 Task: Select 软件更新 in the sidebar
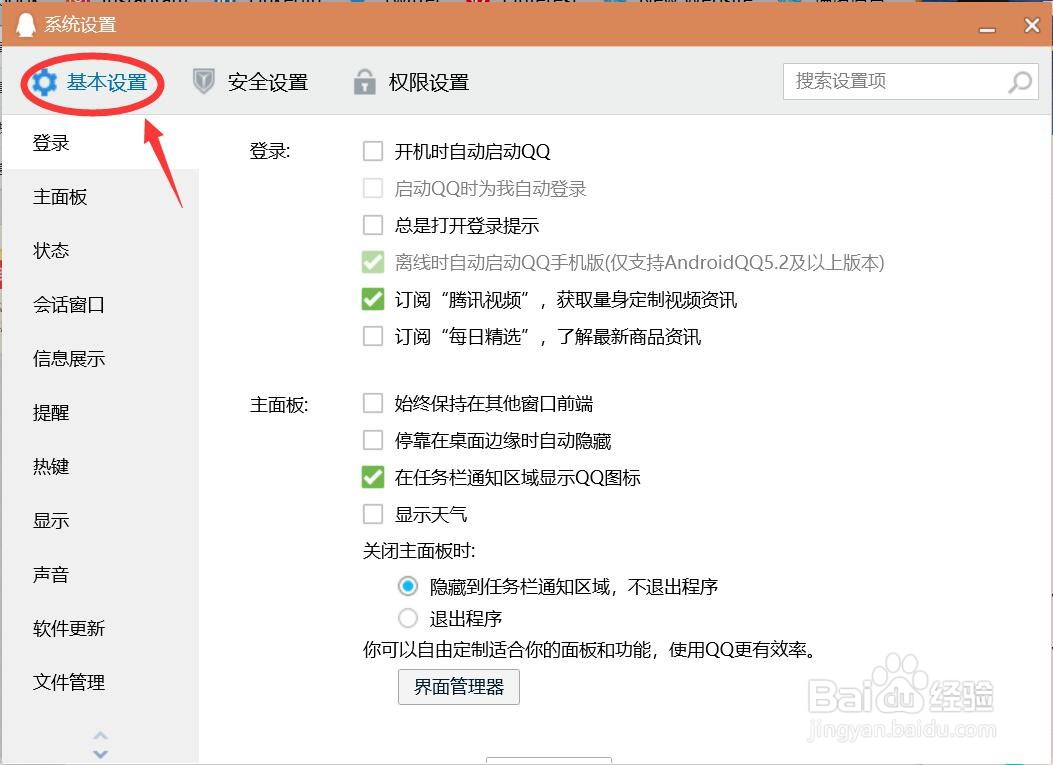[x=101, y=628]
